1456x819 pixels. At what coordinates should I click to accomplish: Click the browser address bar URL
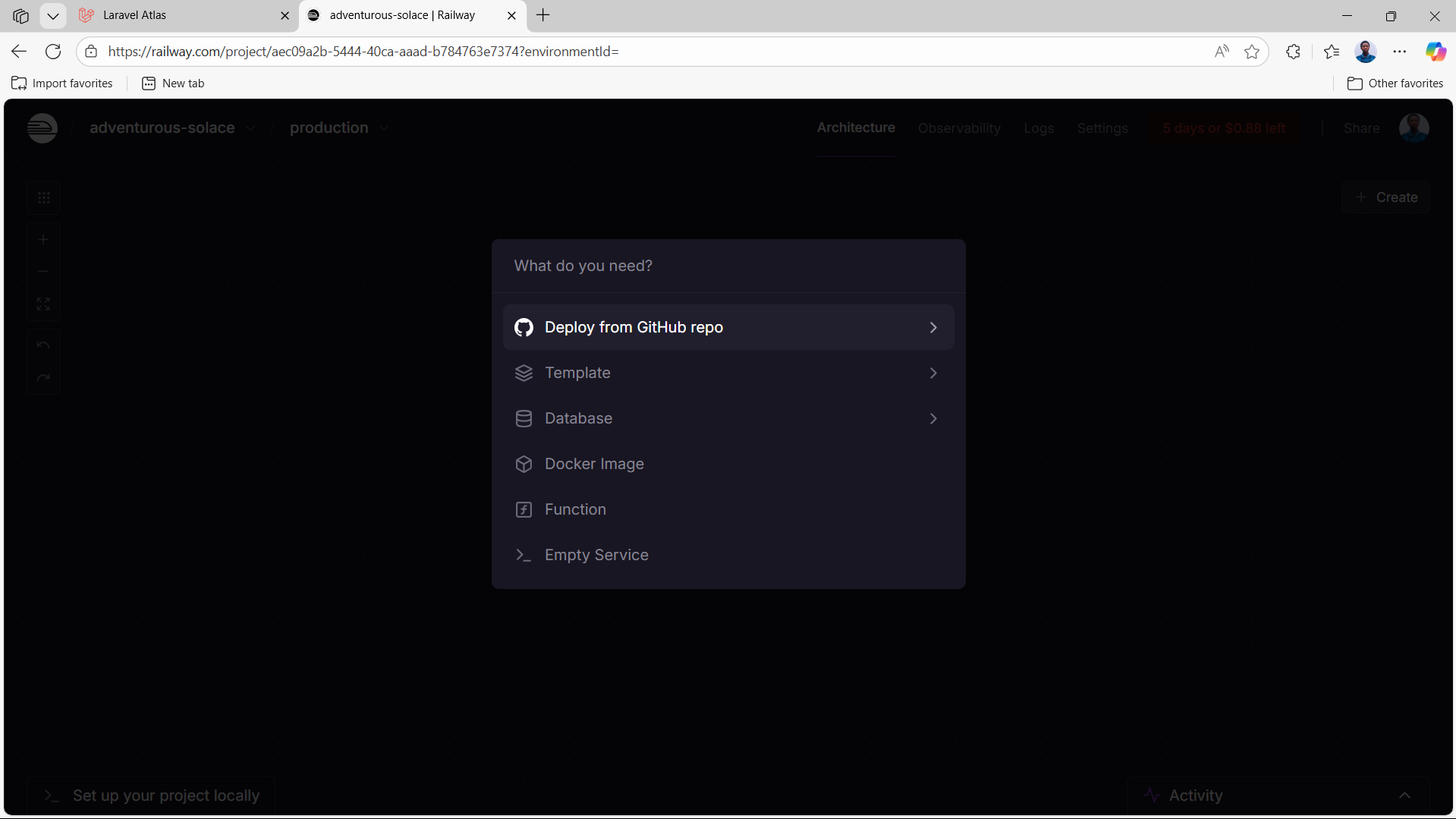[363, 52]
